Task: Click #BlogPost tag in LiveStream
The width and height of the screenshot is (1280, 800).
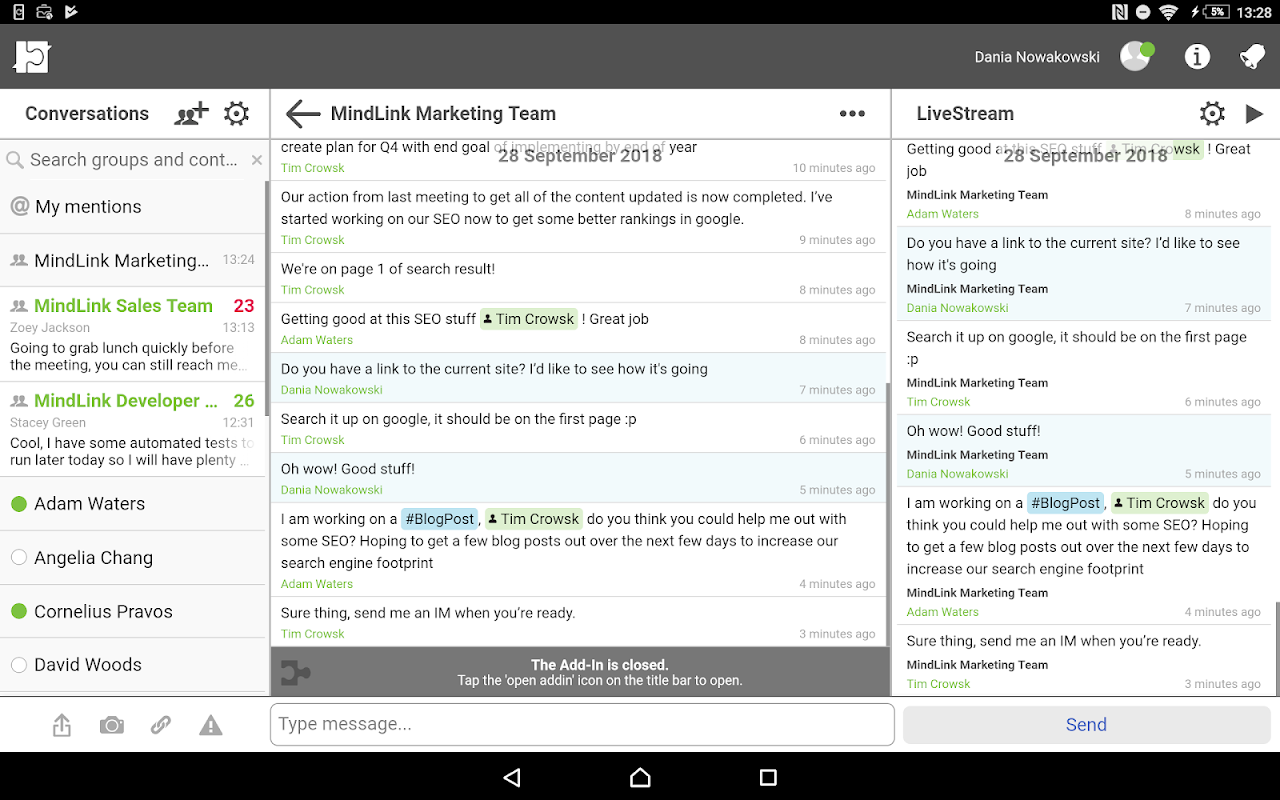Action: 1065,503
